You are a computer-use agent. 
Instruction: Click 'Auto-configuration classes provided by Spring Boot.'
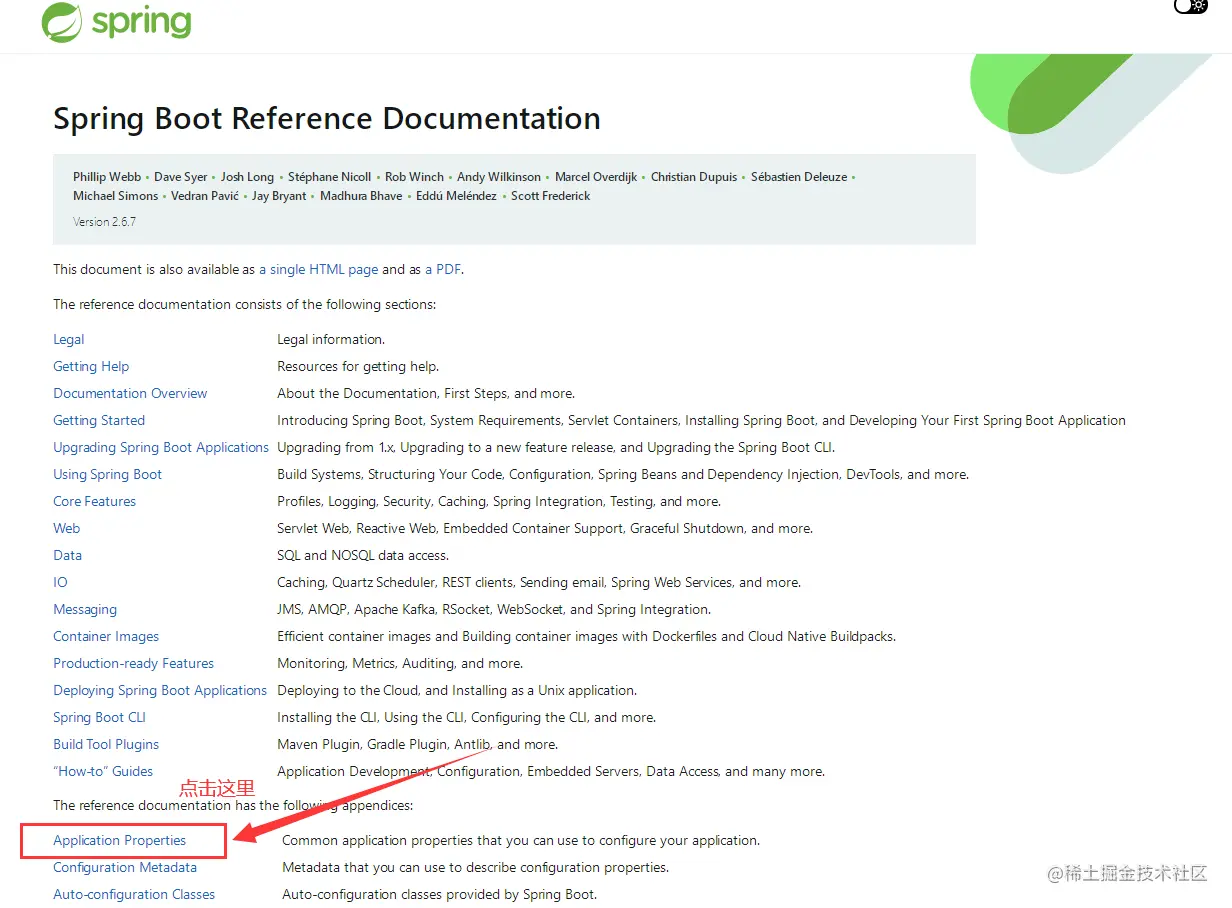click(439, 895)
